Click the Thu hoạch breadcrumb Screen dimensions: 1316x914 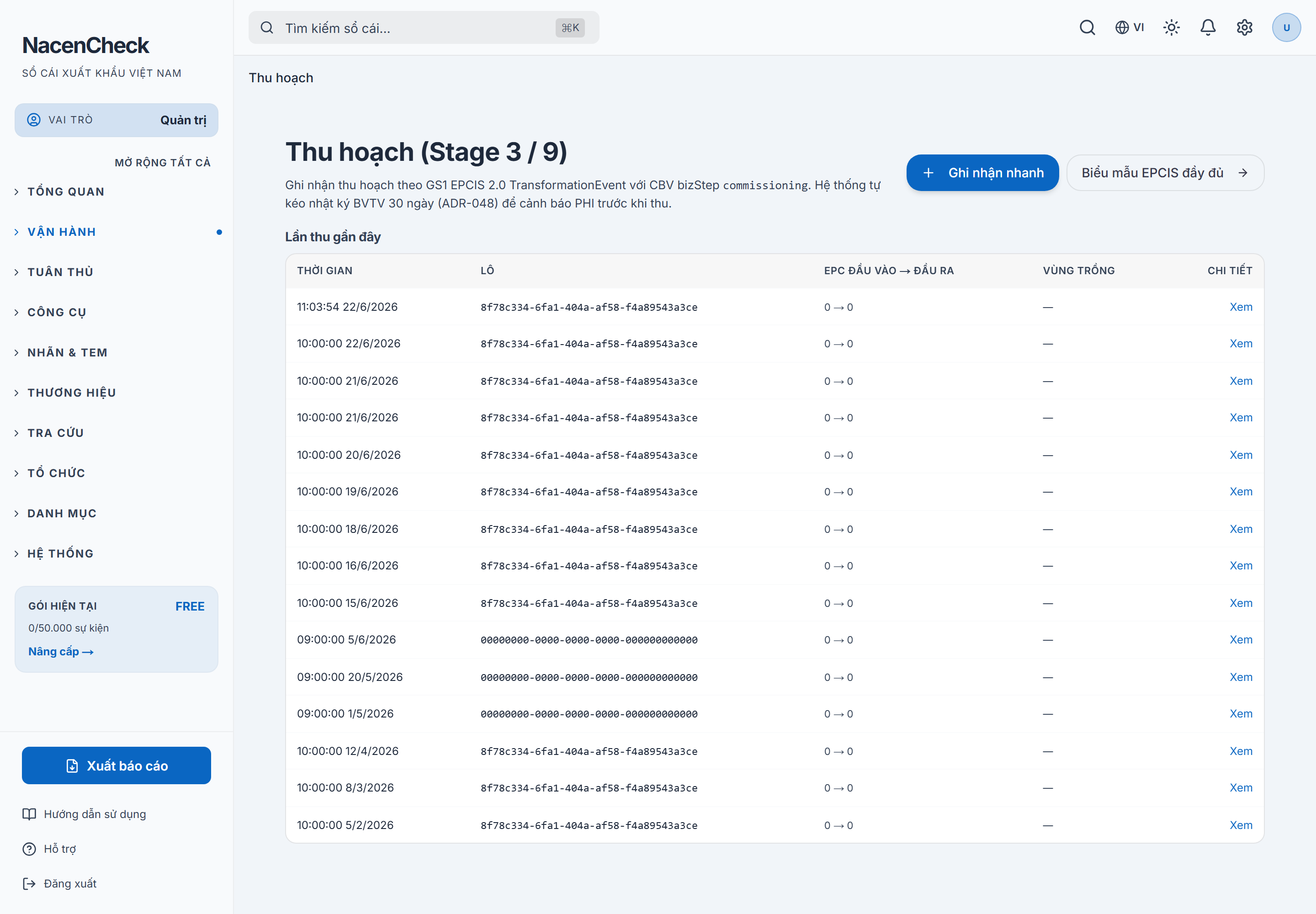(281, 78)
